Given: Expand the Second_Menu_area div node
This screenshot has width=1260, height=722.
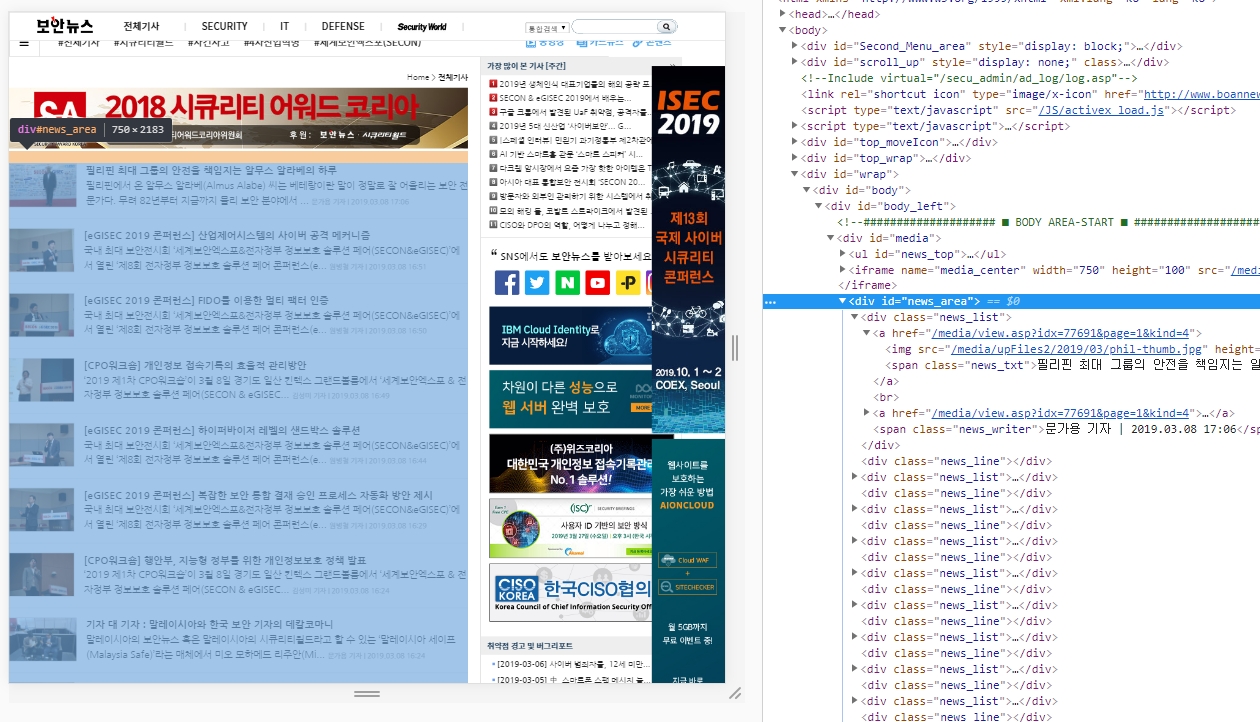Looking at the screenshot, I should tap(795, 45).
